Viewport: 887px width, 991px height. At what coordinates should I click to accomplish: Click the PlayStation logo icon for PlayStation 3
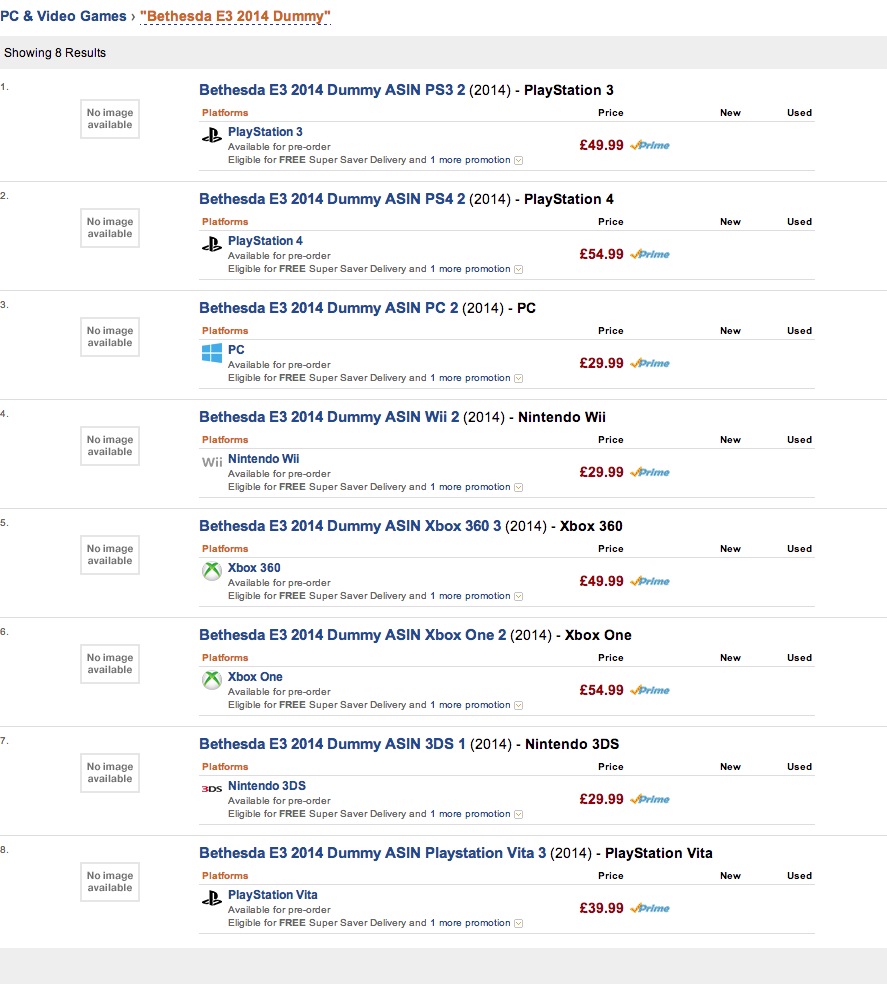pos(211,134)
